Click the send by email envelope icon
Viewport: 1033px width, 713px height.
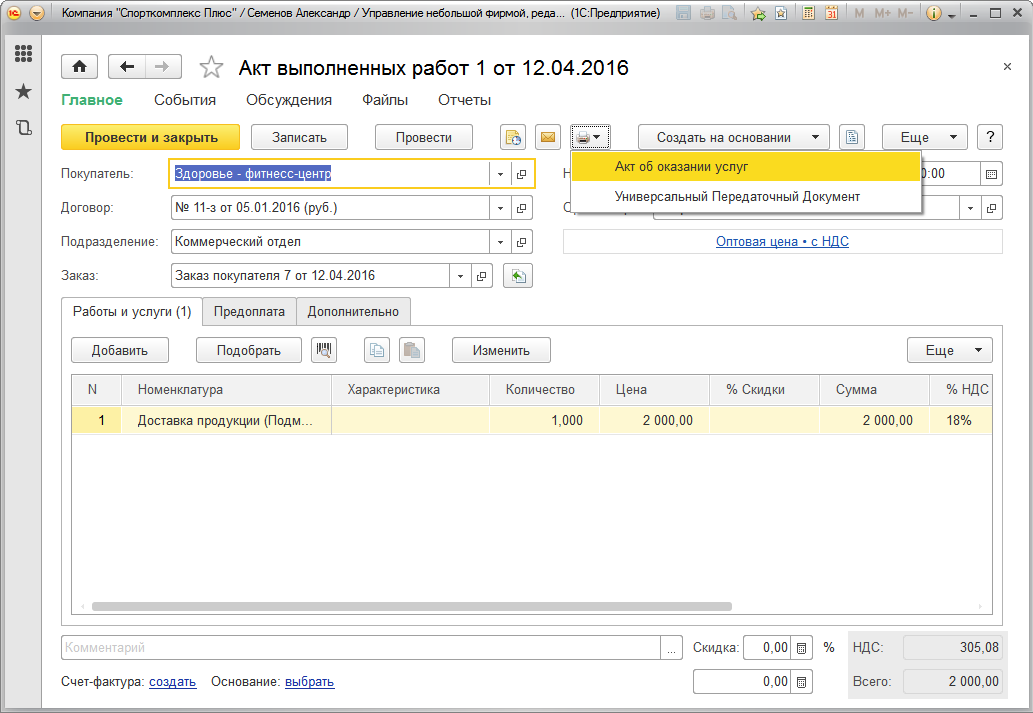tap(547, 138)
